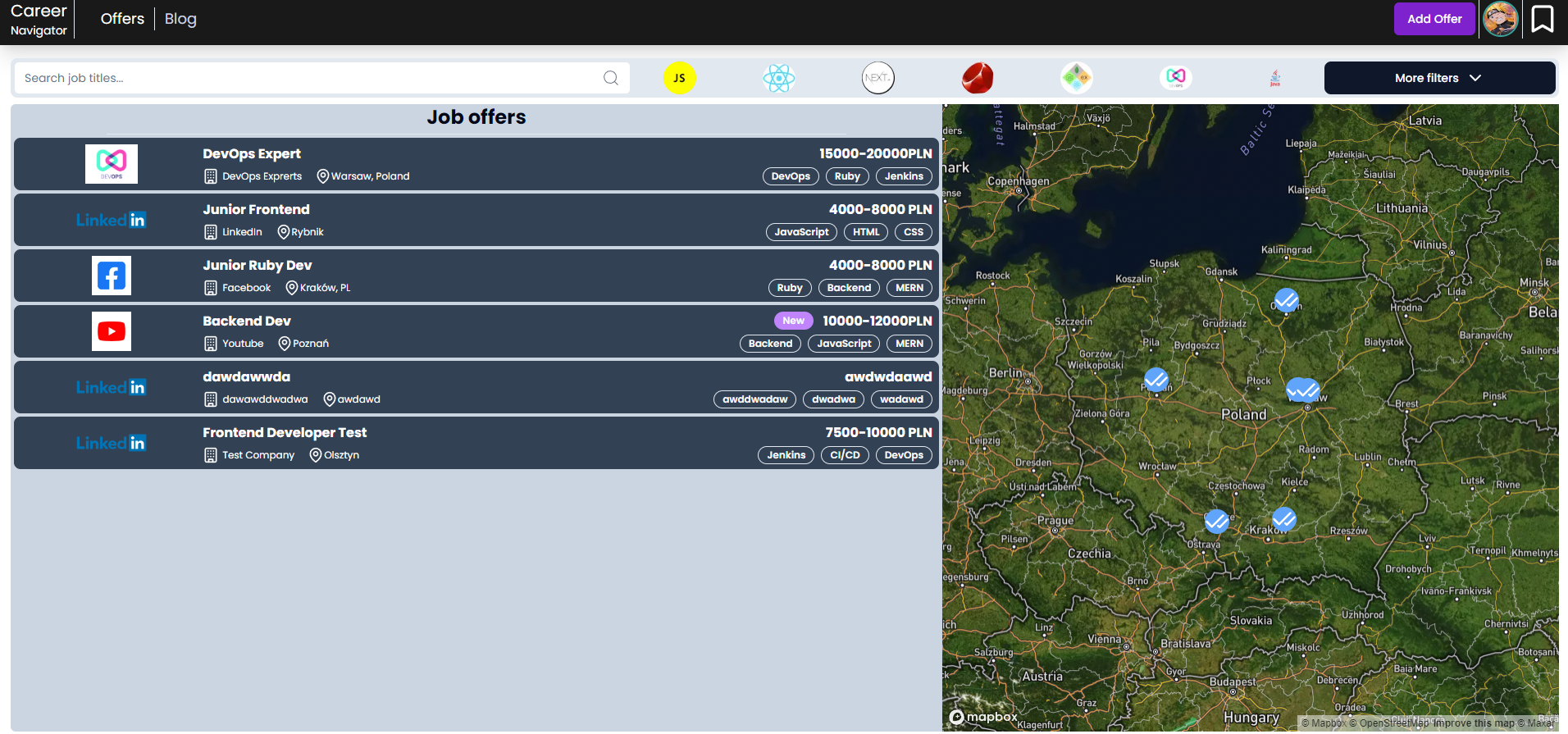The width and height of the screenshot is (1568, 734).
Task: Click salary 7500-10000 PLN
Action: tap(878, 433)
